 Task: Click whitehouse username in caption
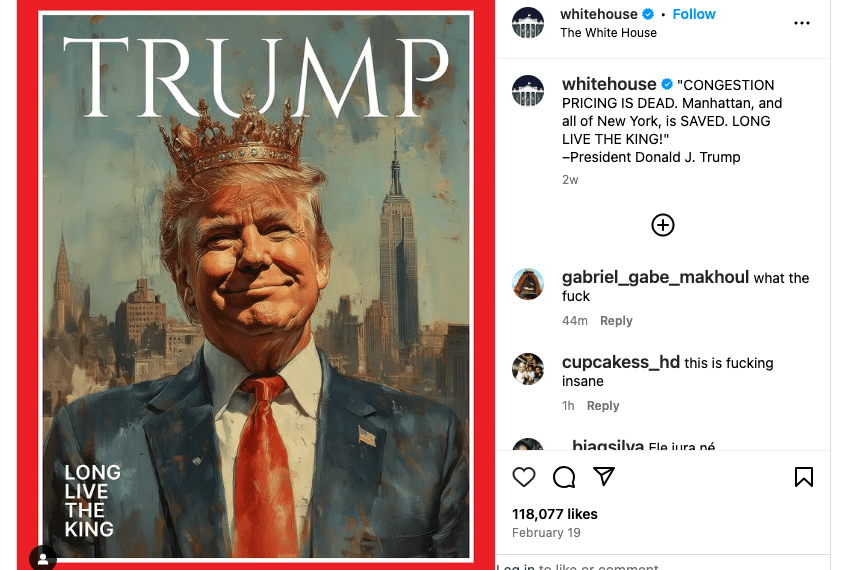(609, 84)
